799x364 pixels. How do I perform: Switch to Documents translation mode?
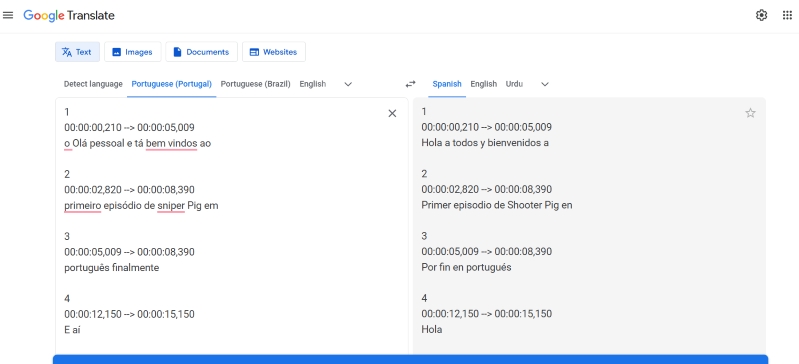[201, 52]
